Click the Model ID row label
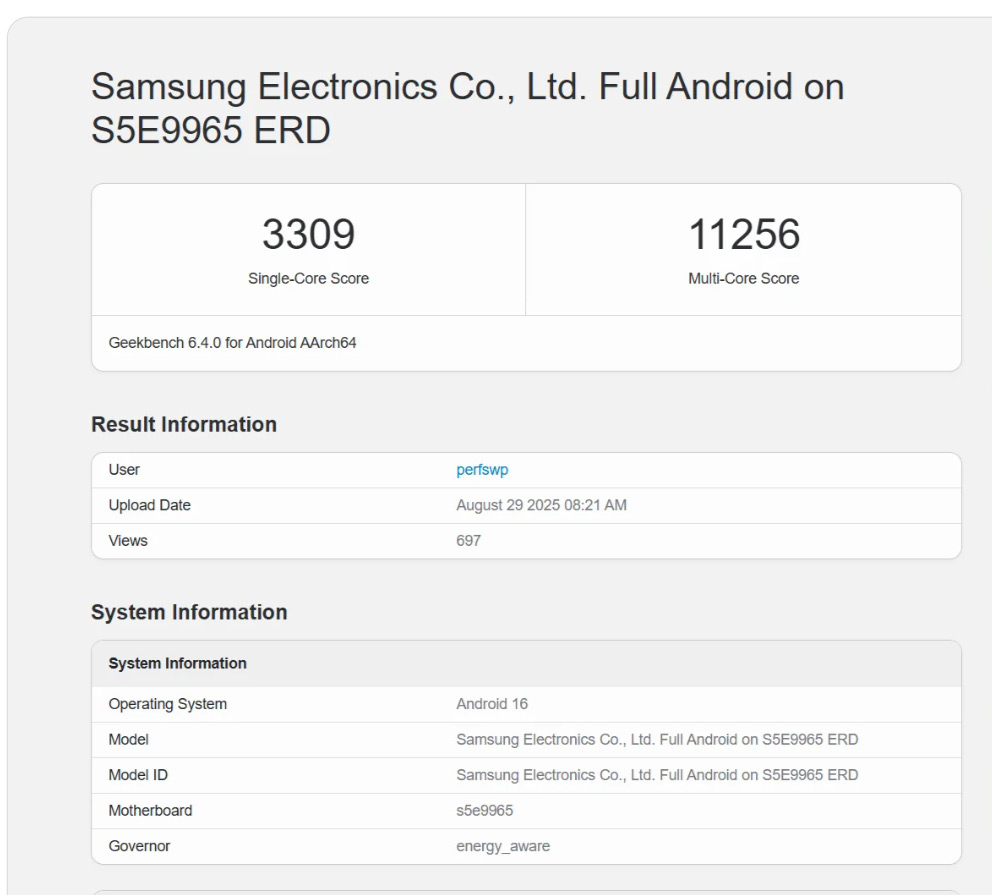The image size is (992, 895). (138, 775)
